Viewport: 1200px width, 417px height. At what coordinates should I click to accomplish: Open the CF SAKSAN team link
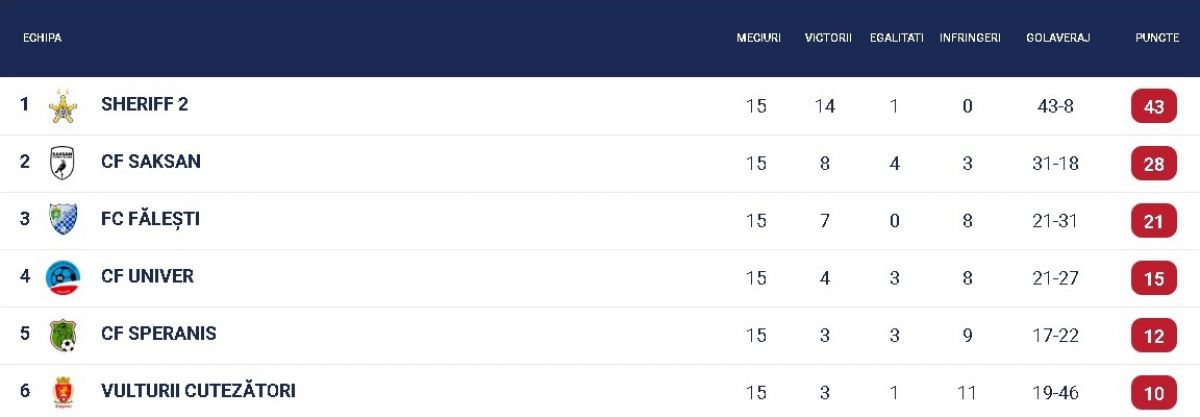pyautogui.click(x=151, y=161)
